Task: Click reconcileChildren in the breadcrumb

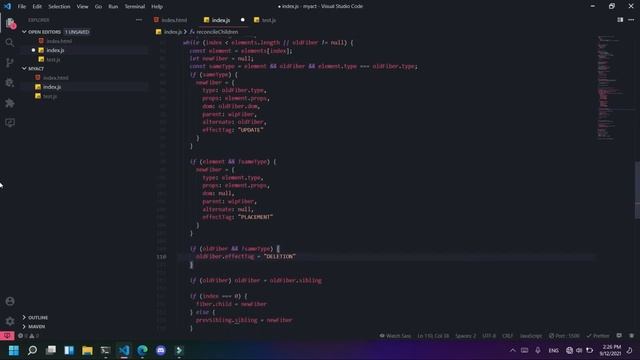Action: tap(217, 31)
